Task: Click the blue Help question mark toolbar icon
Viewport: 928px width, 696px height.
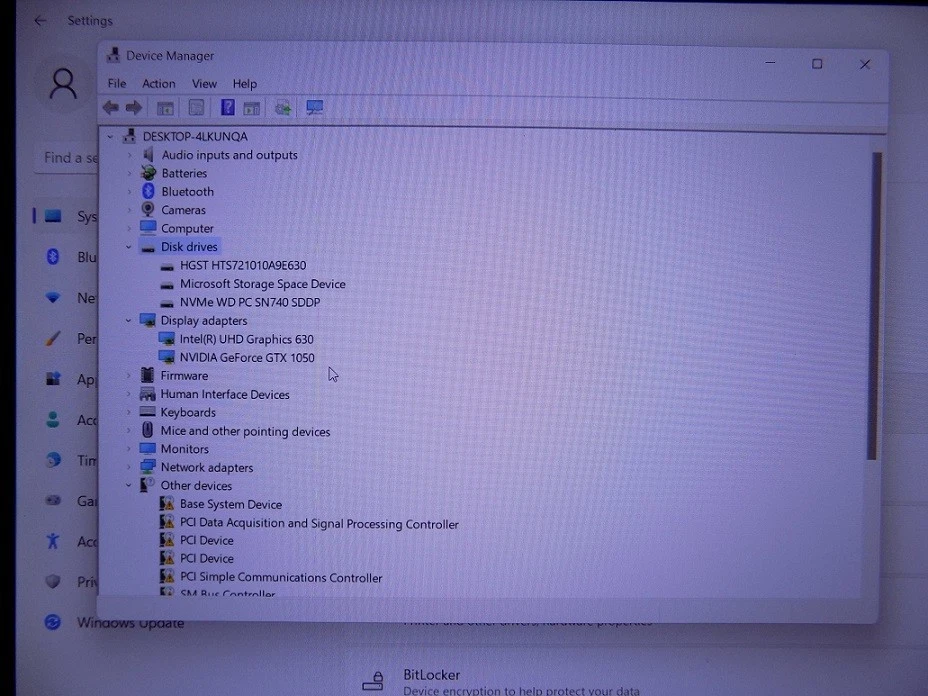Action: pos(228,108)
